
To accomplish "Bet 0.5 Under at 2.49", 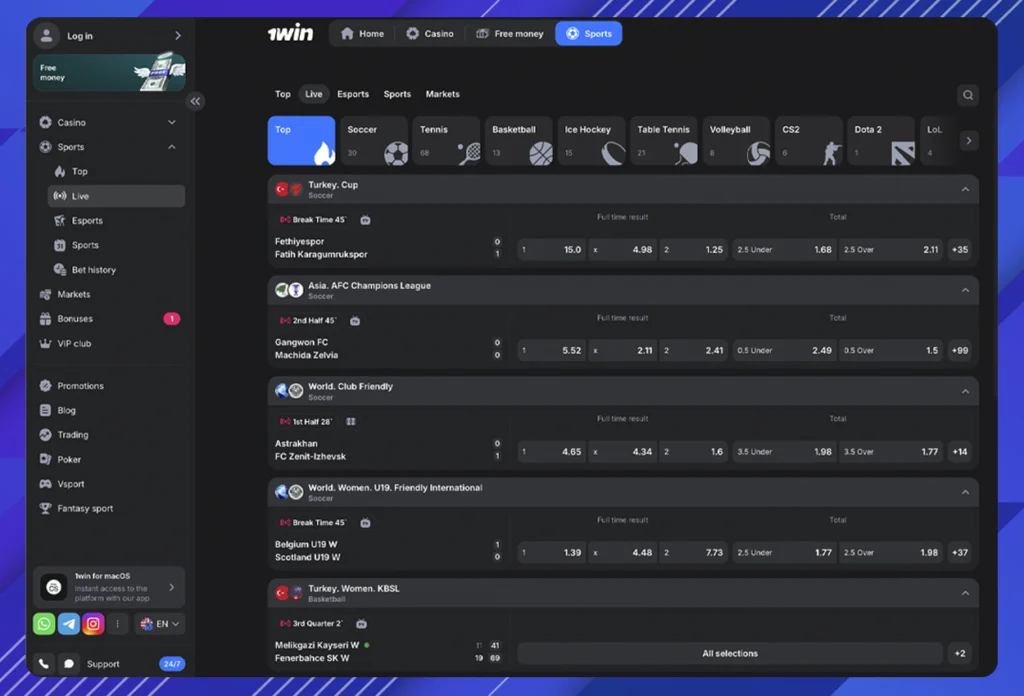I will (784, 351).
